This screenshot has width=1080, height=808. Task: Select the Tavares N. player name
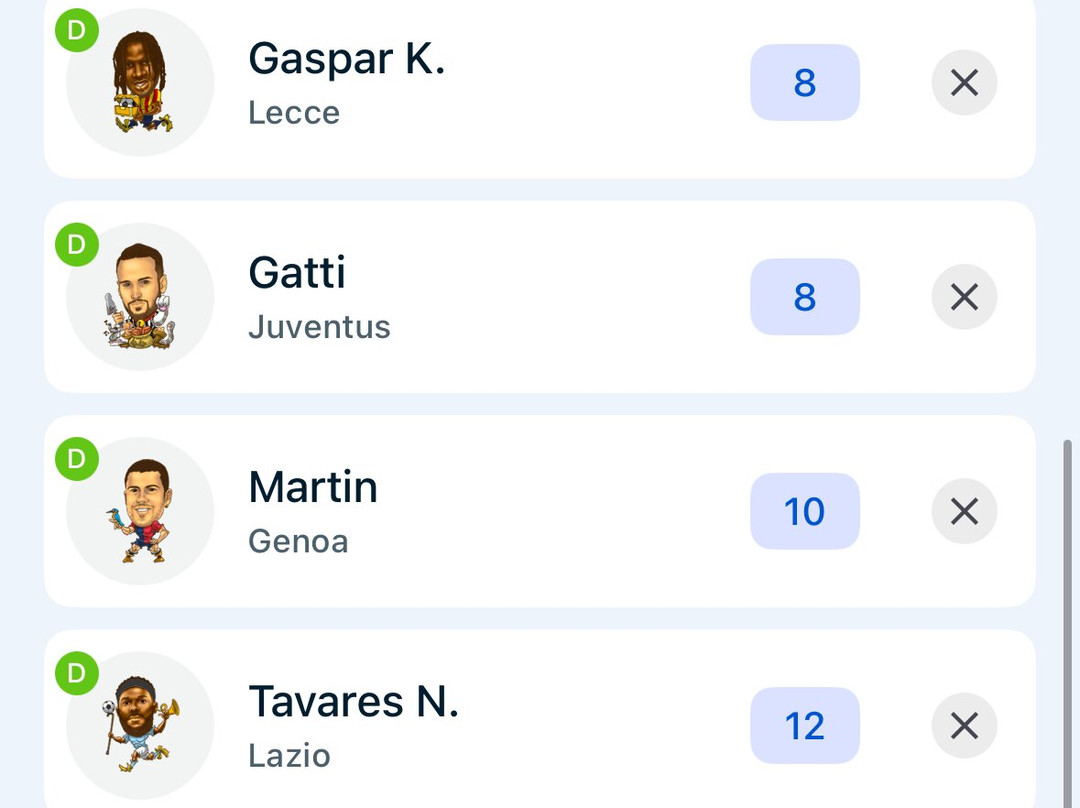353,702
